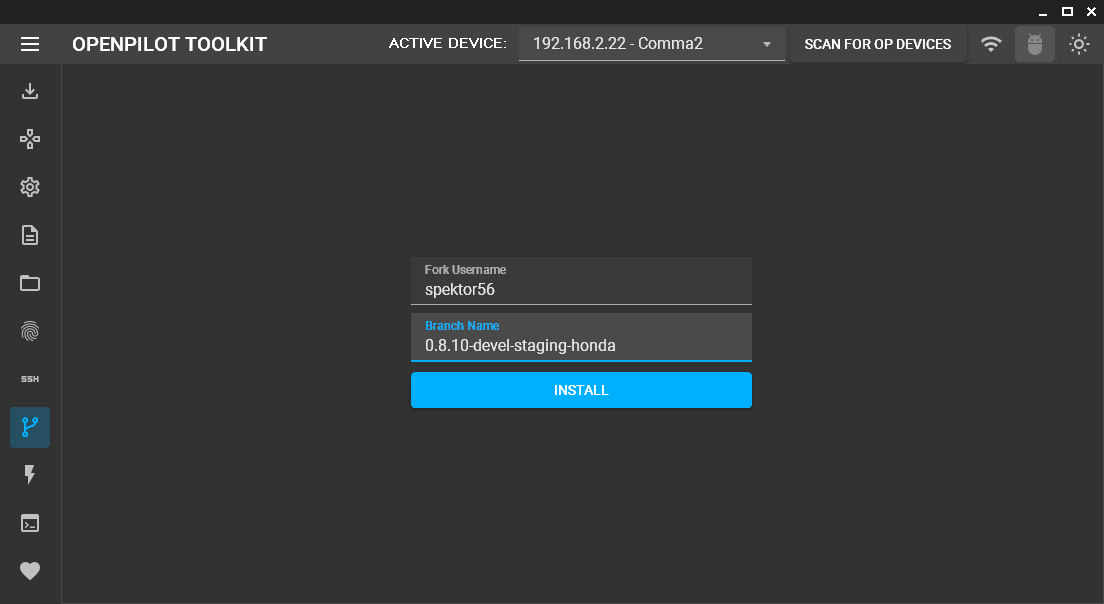
Task: Open the logs document sidebar icon
Action: 30,235
